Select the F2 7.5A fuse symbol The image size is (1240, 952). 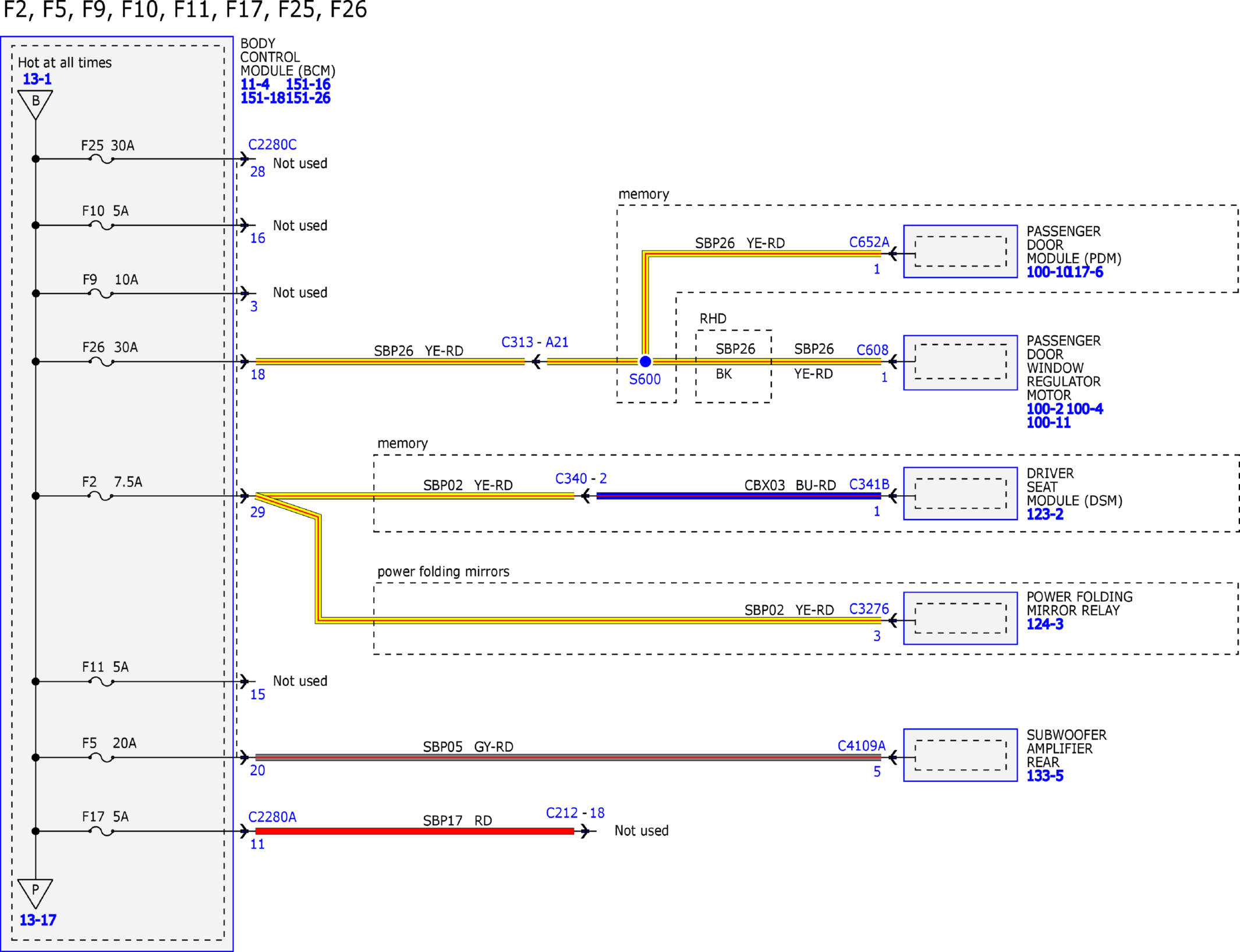[101, 496]
